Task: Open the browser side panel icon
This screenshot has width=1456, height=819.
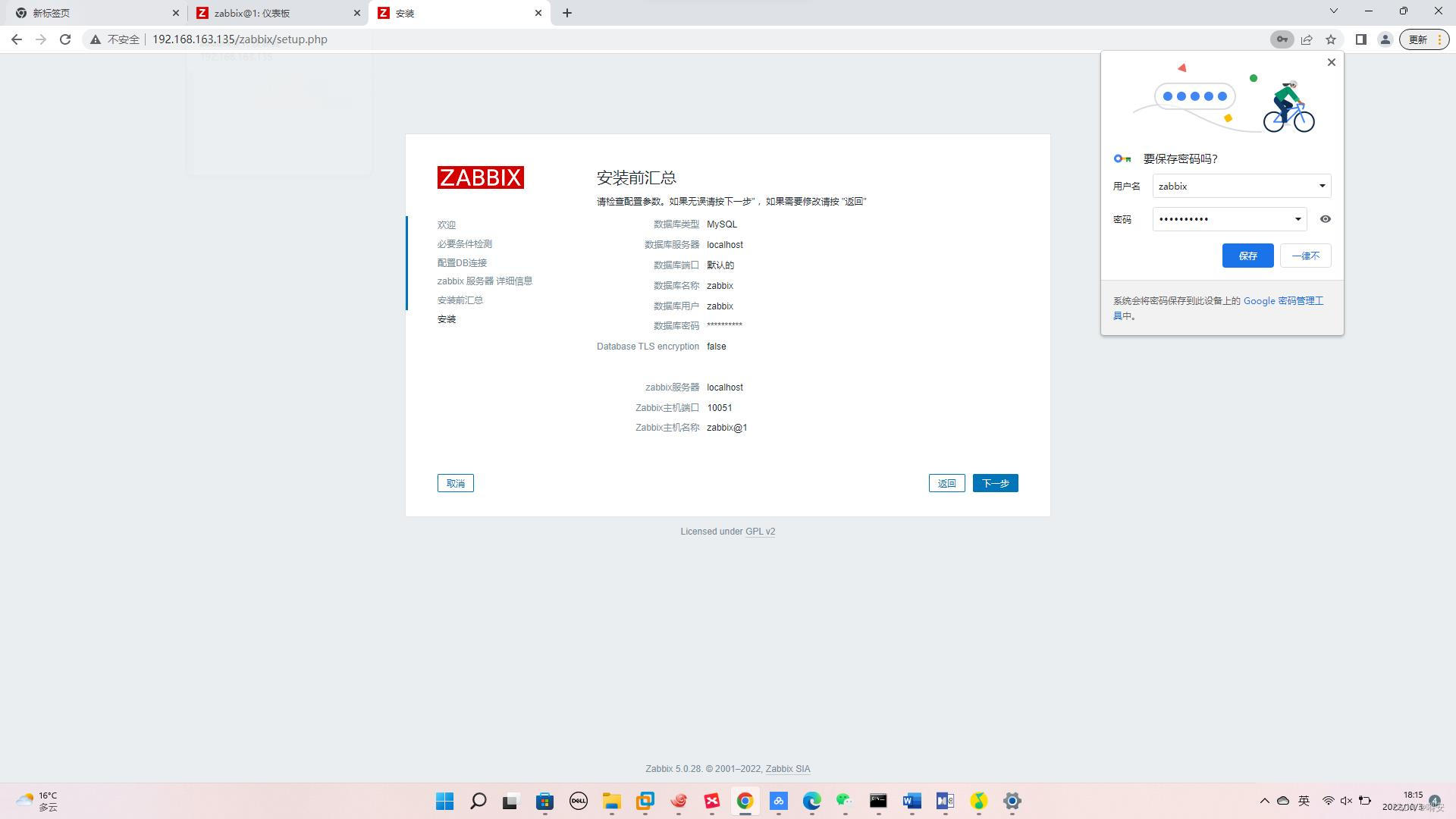Action: click(1361, 39)
